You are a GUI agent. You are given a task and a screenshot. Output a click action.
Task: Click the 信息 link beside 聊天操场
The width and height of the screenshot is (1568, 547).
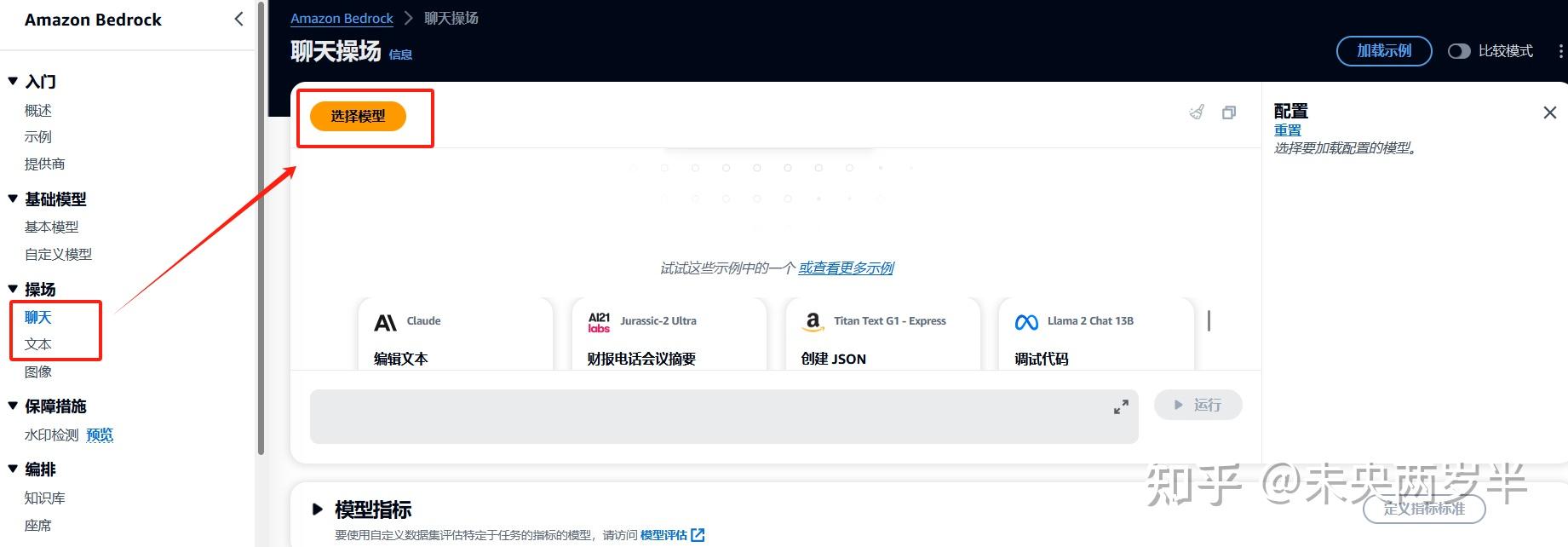pos(400,55)
